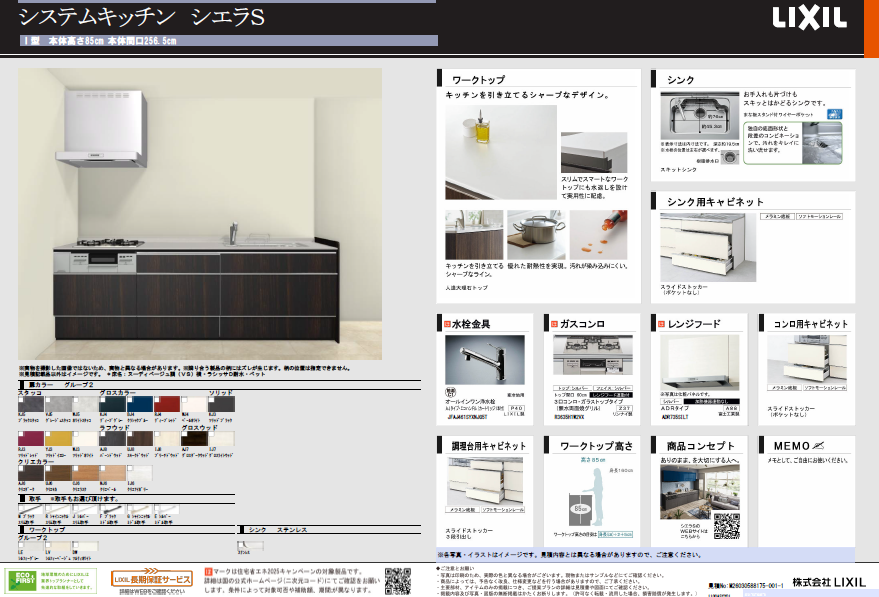Tick the checkbox on the yellow door color
Screen dimensions: 879x597
point(50,433)
